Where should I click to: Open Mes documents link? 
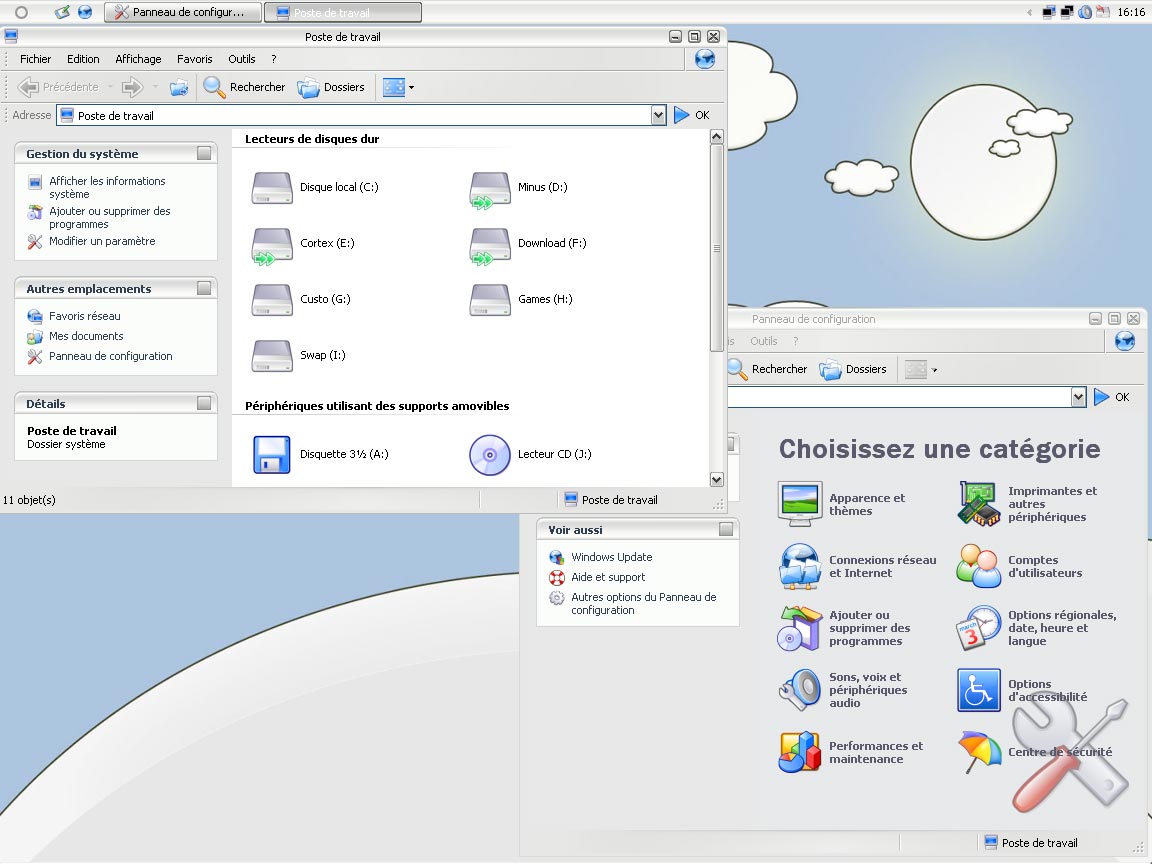tap(86, 336)
